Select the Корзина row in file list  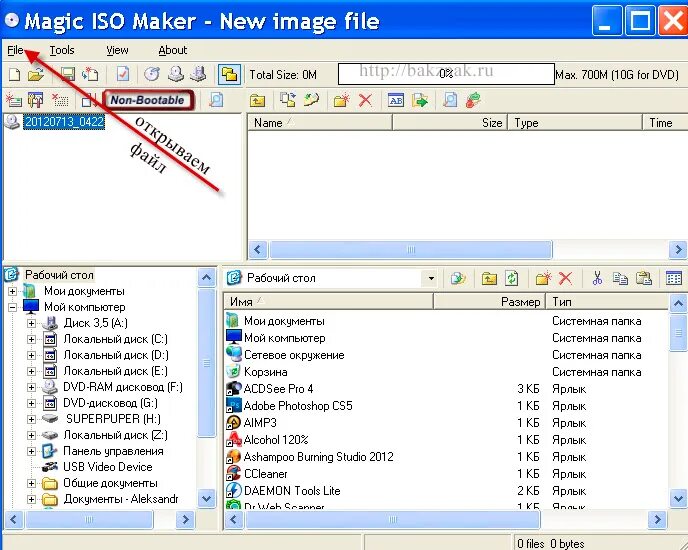coord(447,372)
